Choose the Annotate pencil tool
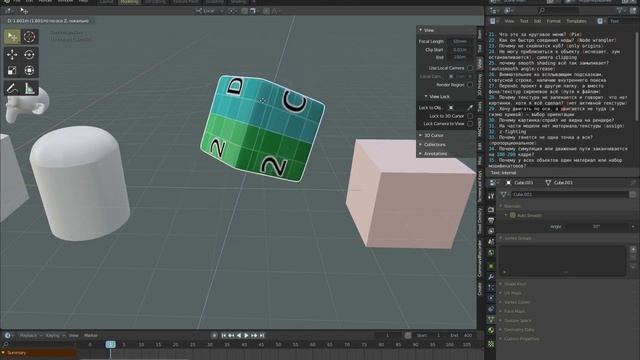The width and height of the screenshot is (640, 360). pos(12,88)
